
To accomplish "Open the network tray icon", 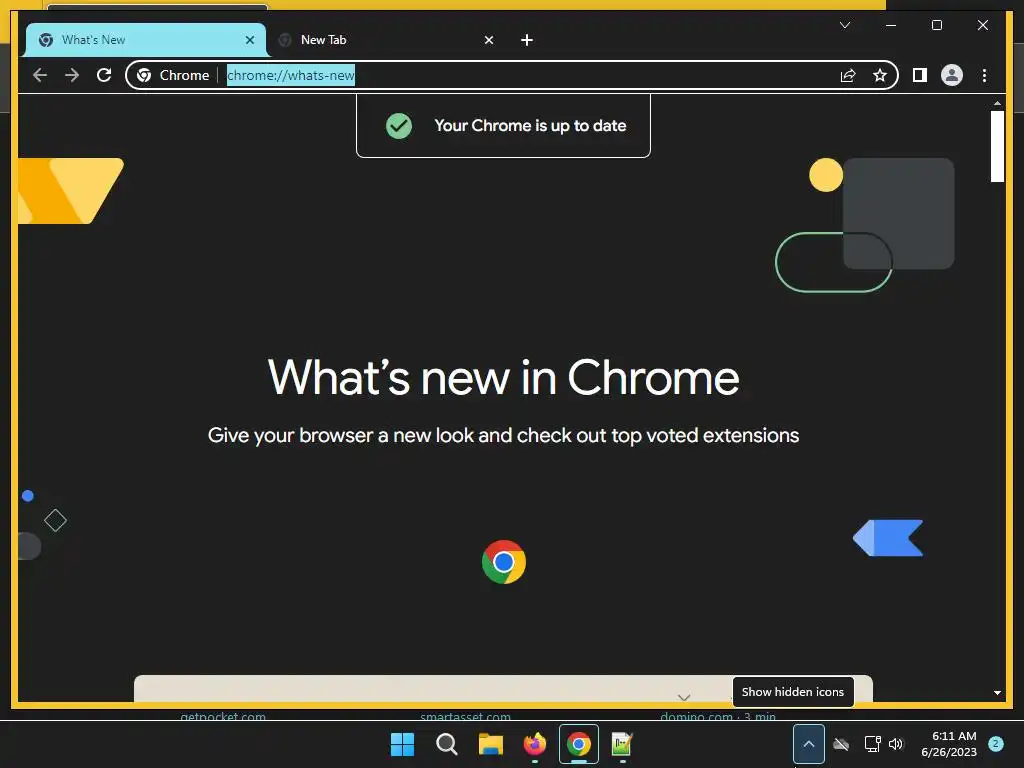I will click(872, 744).
